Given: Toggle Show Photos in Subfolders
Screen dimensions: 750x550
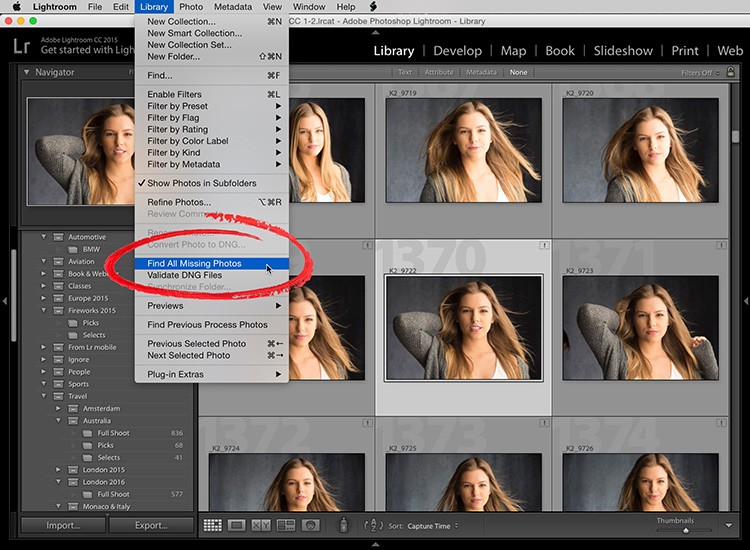Looking at the screenshot, I should pyautogui.click(x=211, y=183).
